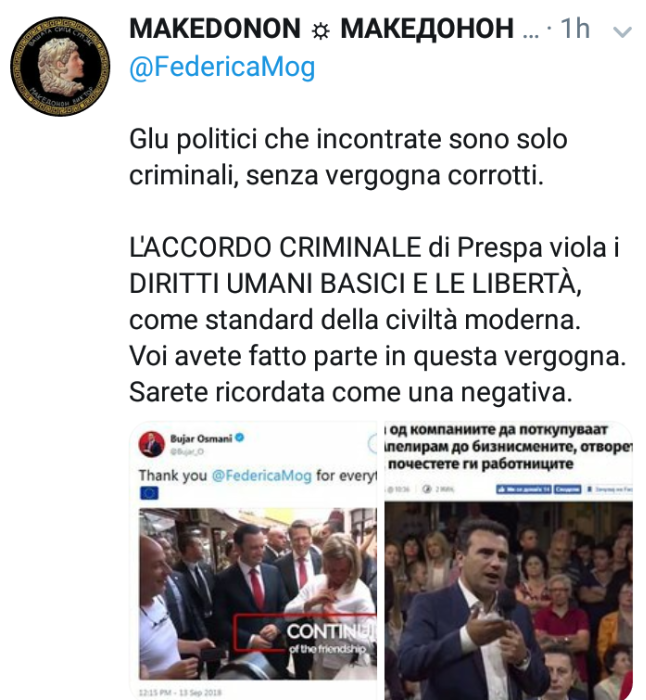Click the share button next to Facebook like
This screenshot has height=700, width=646.
tap(567, 489)
